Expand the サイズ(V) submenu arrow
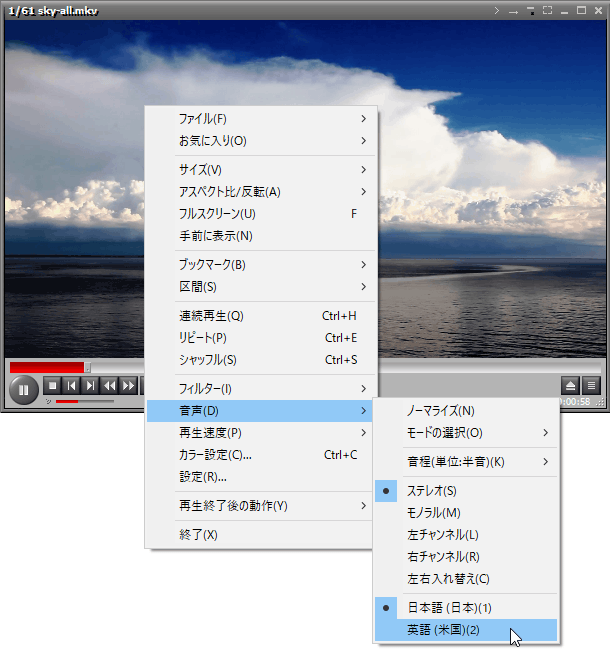This screenshot has width=610, height=656. point(363,169)
